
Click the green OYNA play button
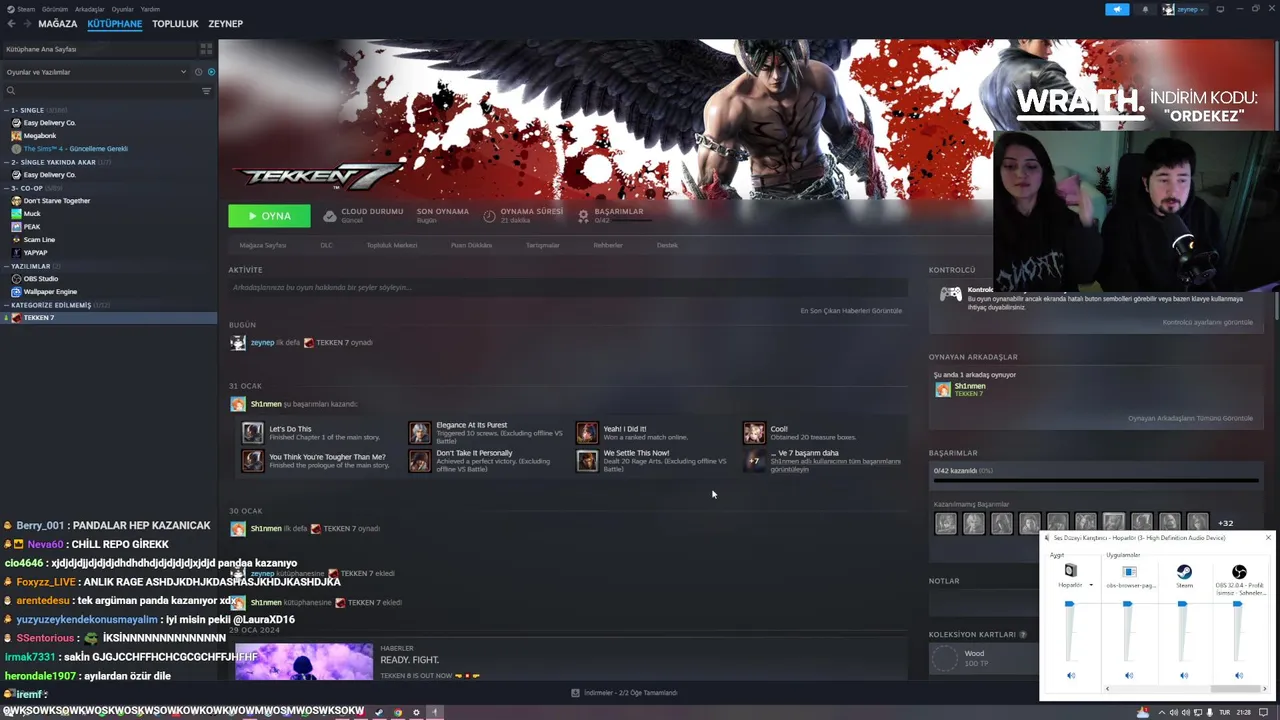pos(269,216)
